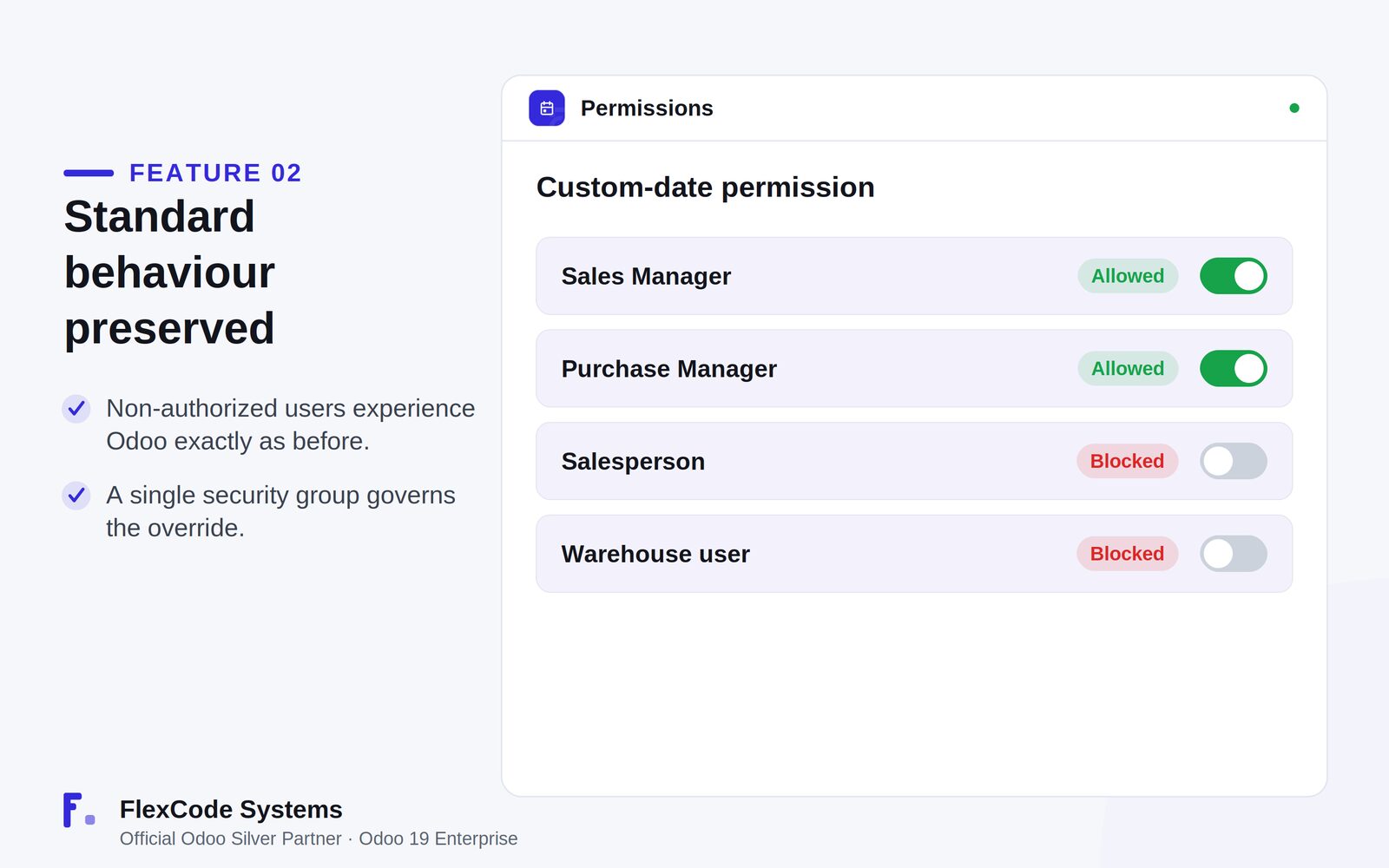1389x868 pixels.
Task: Click the Blocked badge for Warehouse user
Action: pyautogui.click(x=1127, y=554)
